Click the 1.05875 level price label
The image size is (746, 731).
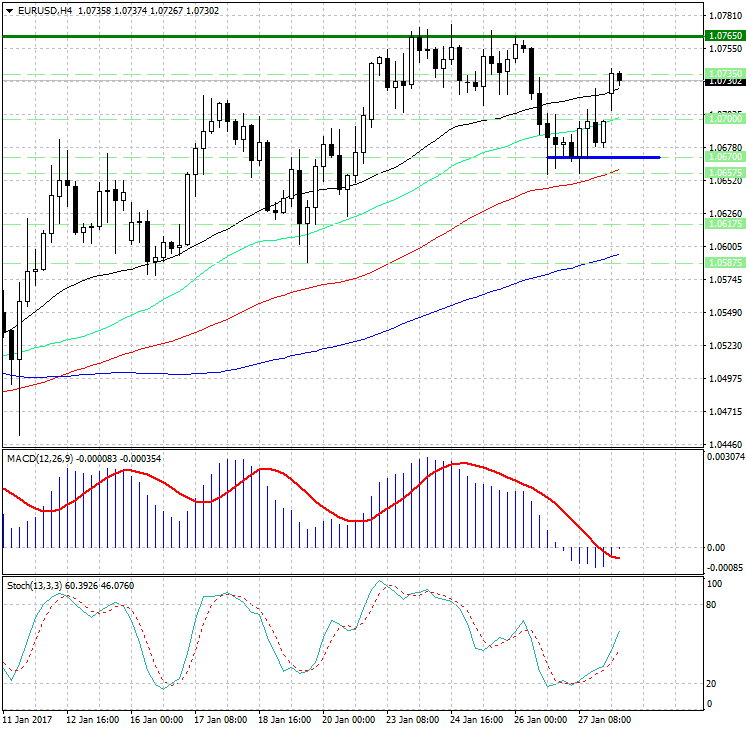click(x=724, y=263)
